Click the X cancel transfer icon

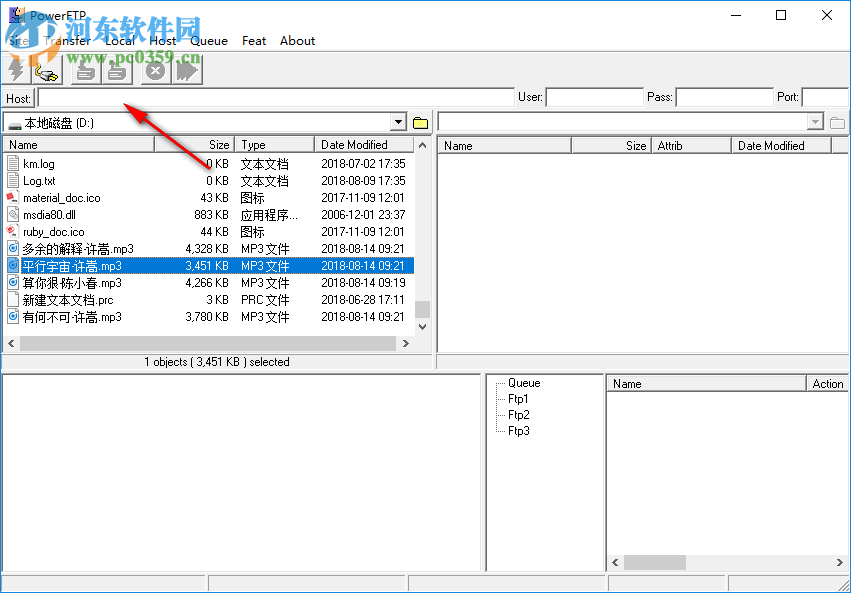[x=154, y=71]
